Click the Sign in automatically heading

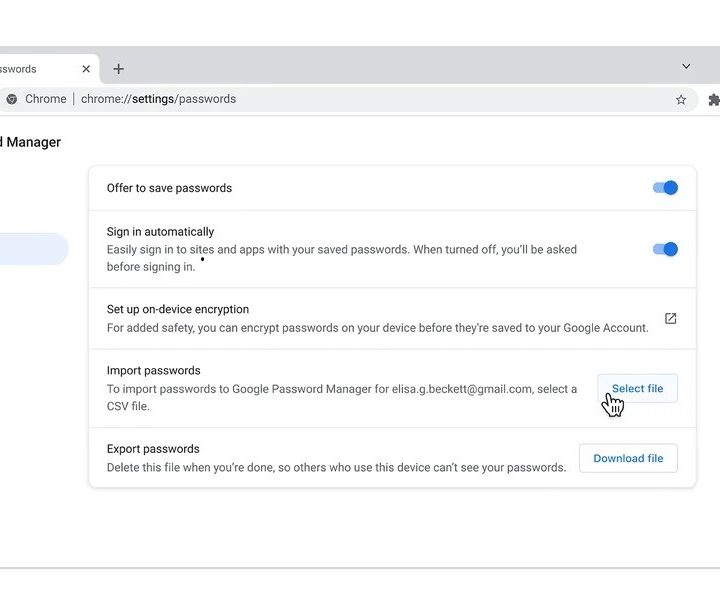click(160, 232)
